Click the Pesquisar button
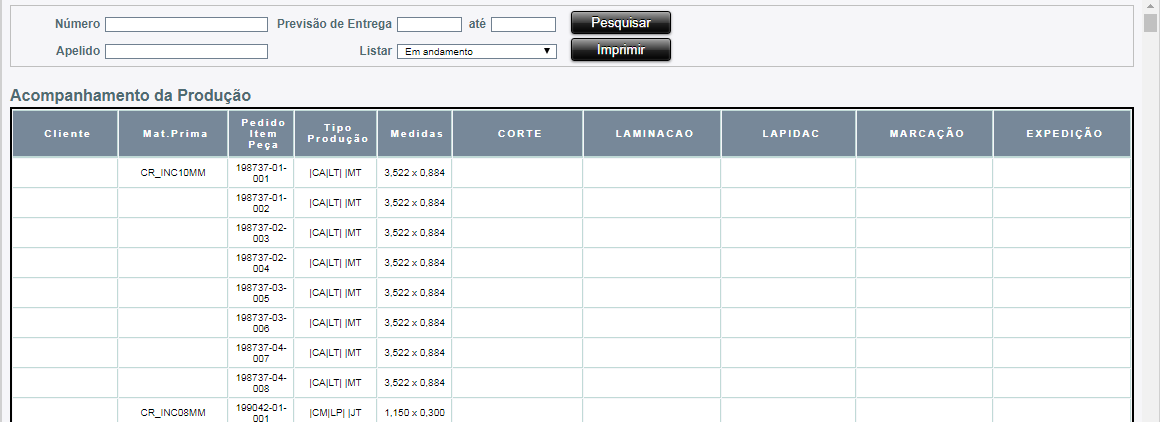1160x422 pixels. [x=620, y=23]
